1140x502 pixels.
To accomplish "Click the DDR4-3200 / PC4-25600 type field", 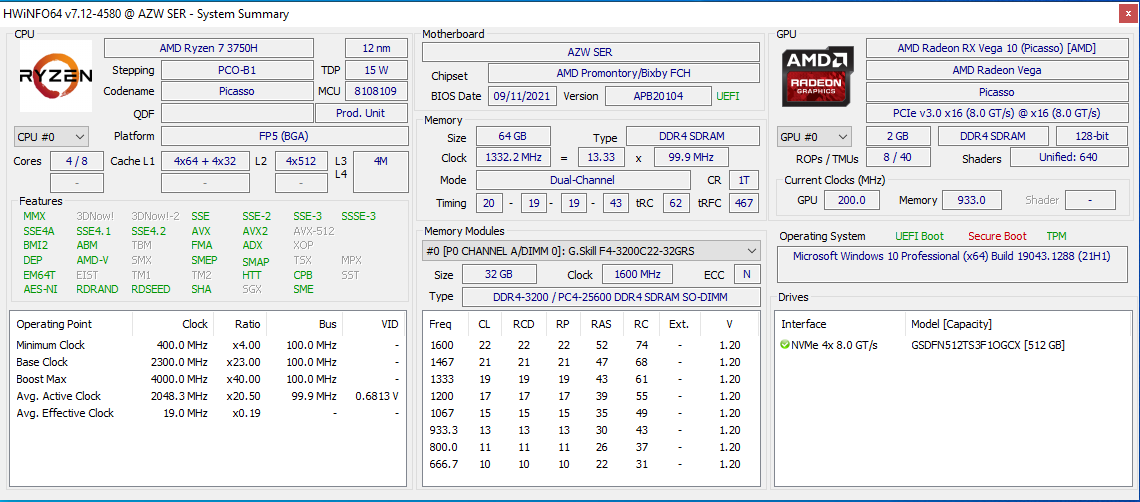I will (611, 296).
